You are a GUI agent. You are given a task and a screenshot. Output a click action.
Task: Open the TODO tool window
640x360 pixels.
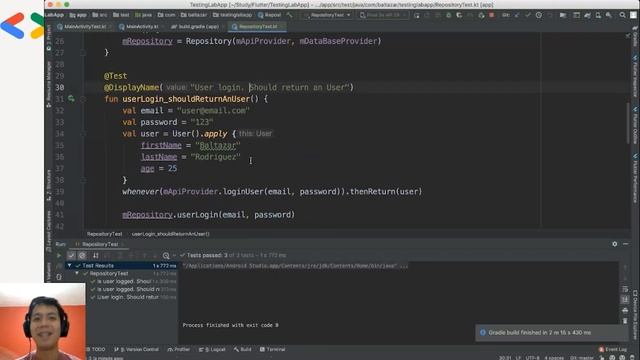point(96,349)
